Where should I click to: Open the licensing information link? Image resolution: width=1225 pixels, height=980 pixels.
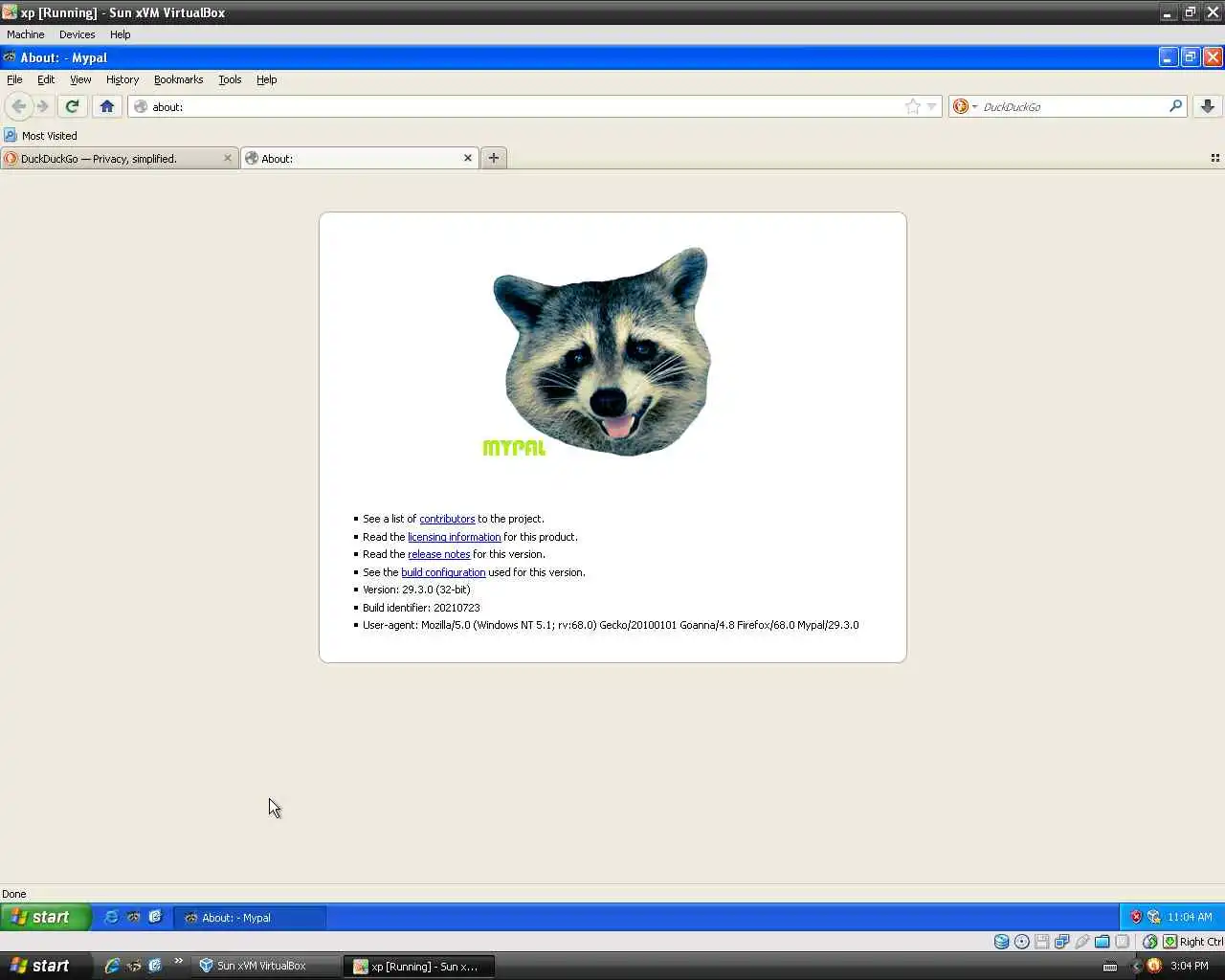coord(454,537)
